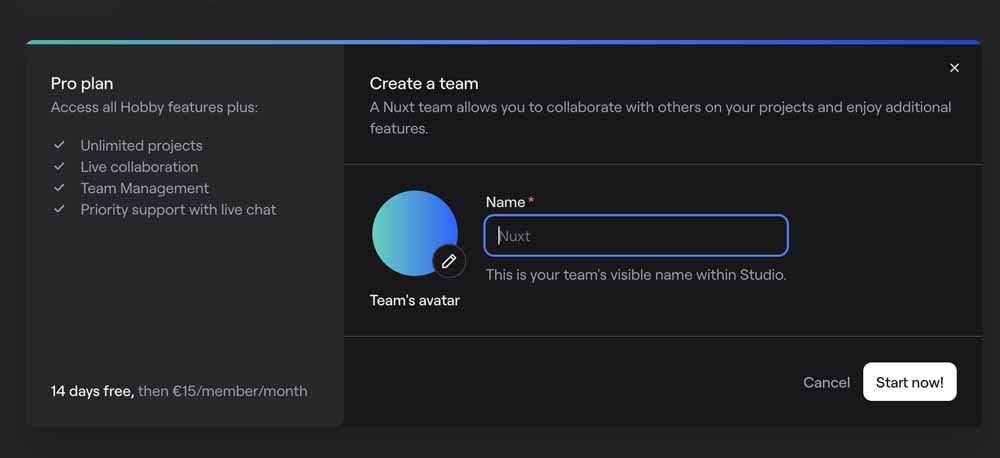Click the 'Pro plan' heading

[x=82, y=84]
